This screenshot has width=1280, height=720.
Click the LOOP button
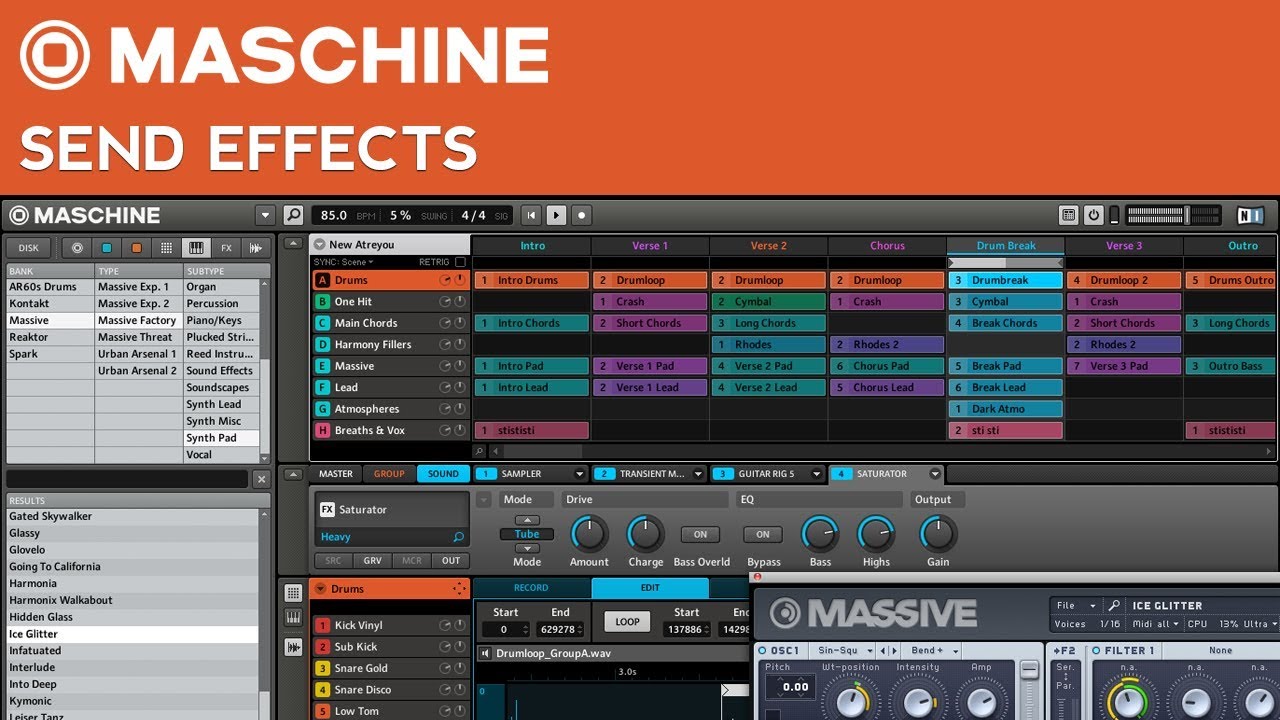coord(627,622)
